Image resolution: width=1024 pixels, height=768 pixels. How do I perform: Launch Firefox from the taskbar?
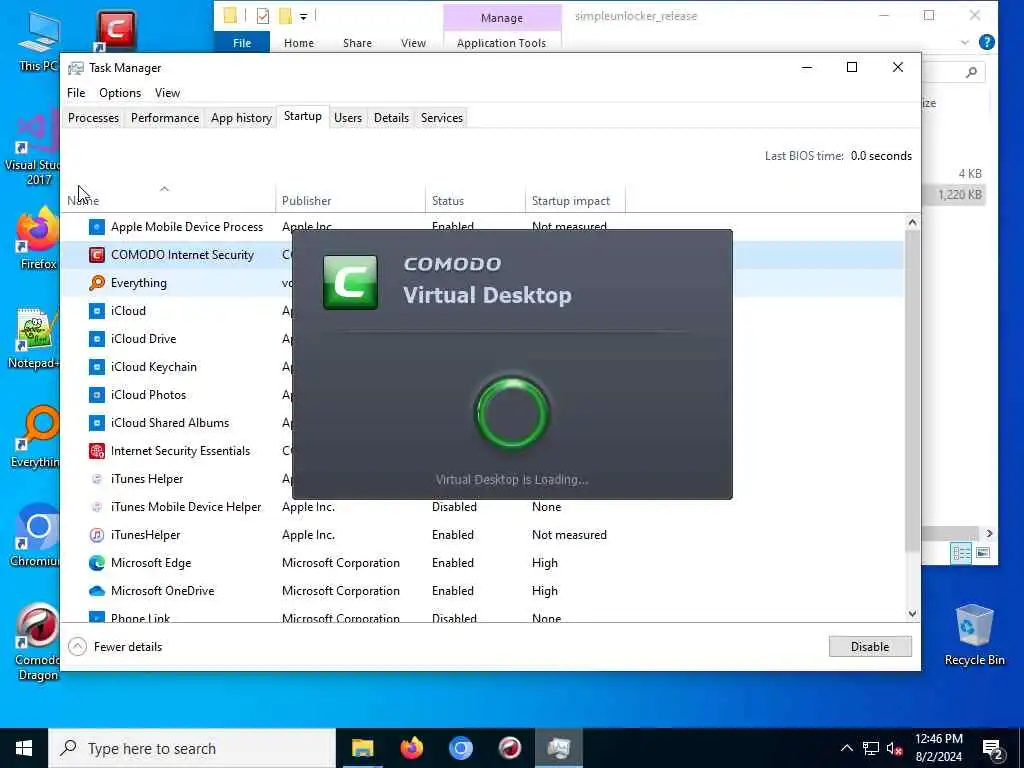point(411,748)
